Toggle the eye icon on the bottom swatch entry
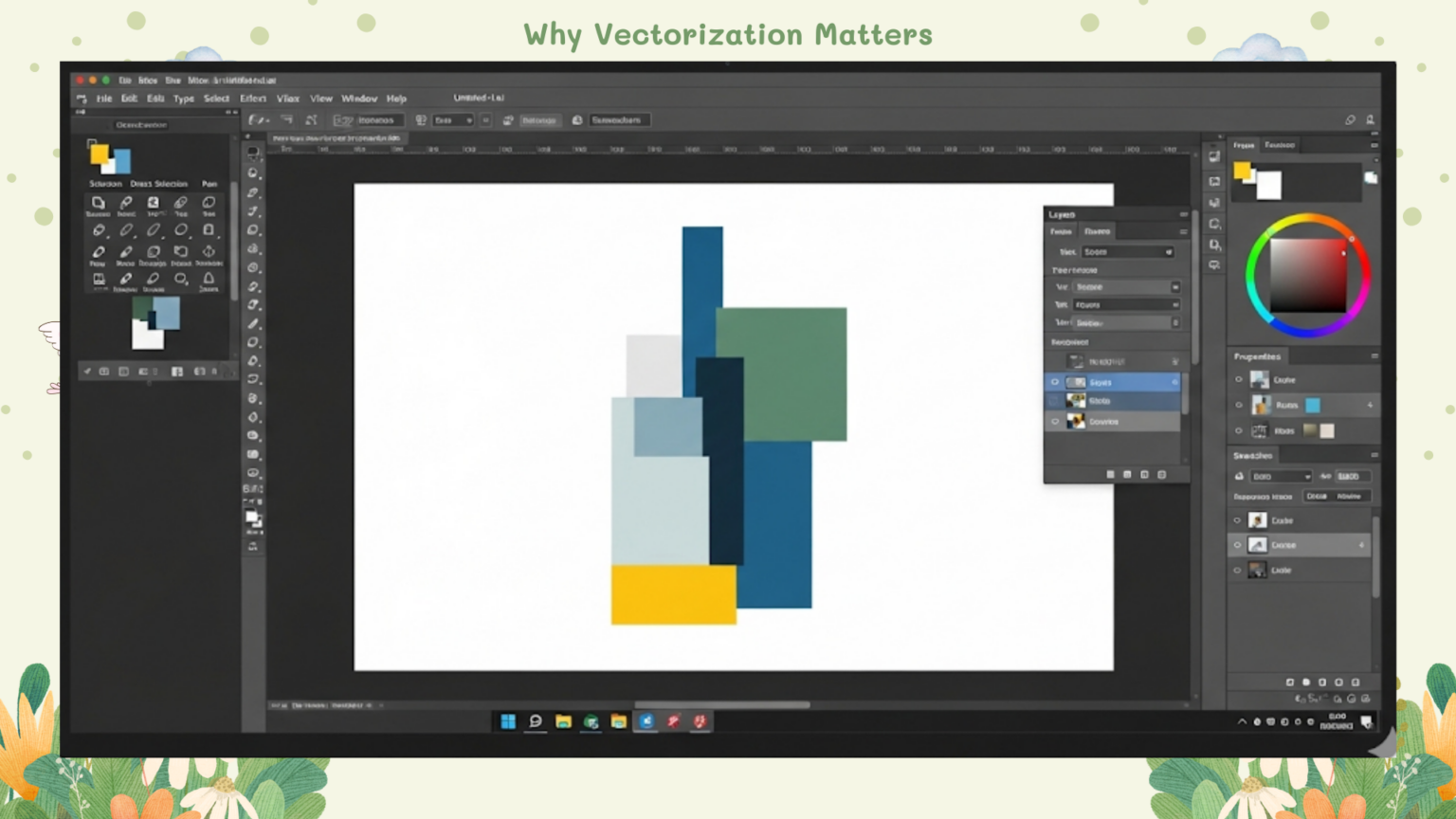This screenshot has width=1456, height=819. point(1237,570)
